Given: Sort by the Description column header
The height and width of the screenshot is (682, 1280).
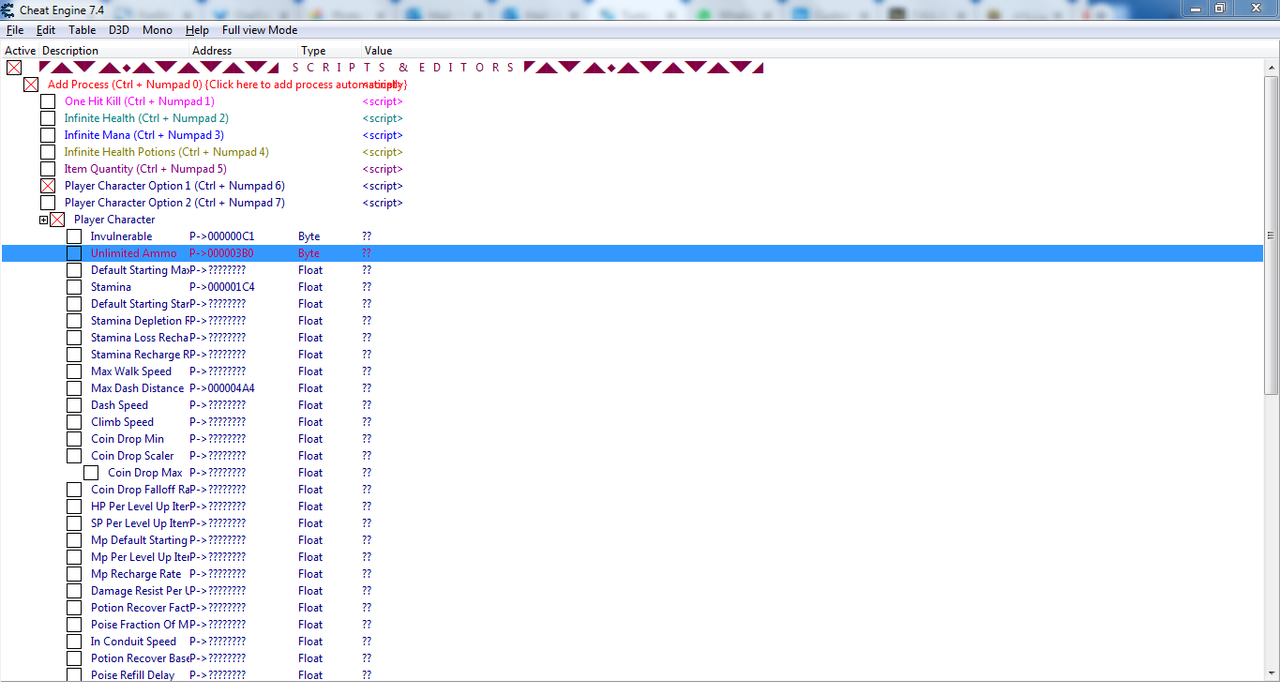Looking at the screenshot, I should pyautogui.click(x=70, y=50).
